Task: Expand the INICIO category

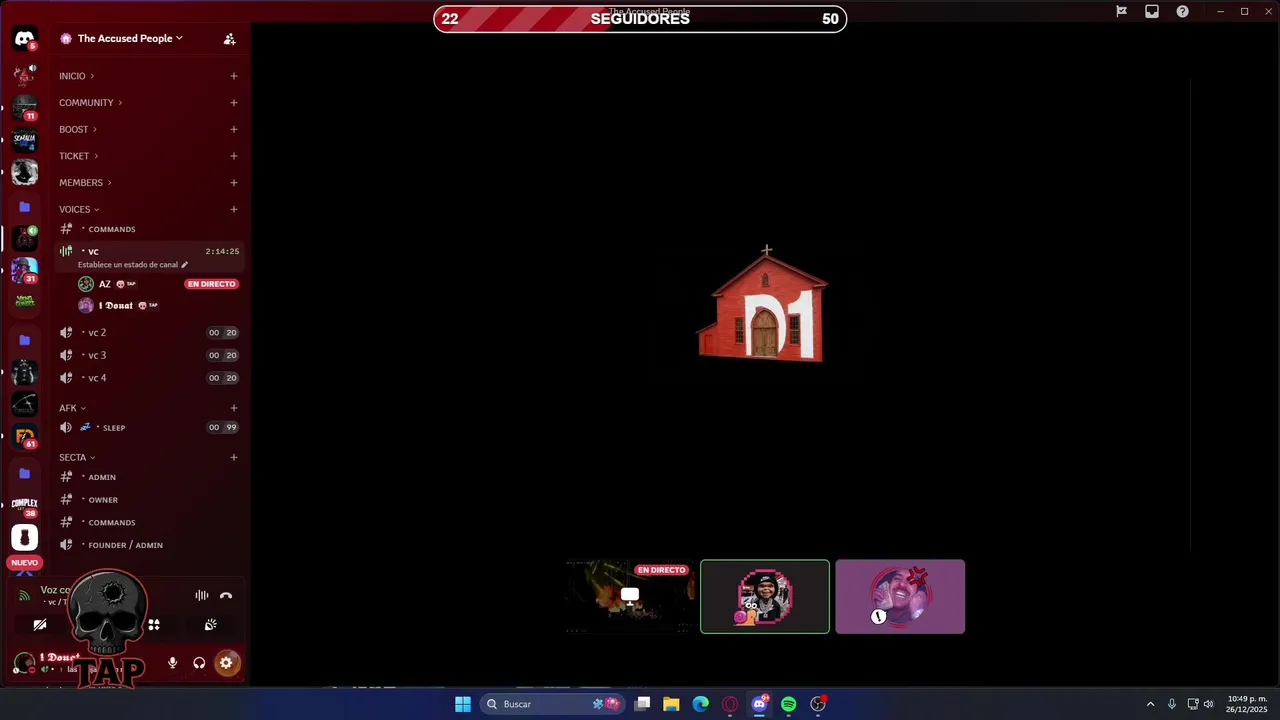Action: (76, 76)
